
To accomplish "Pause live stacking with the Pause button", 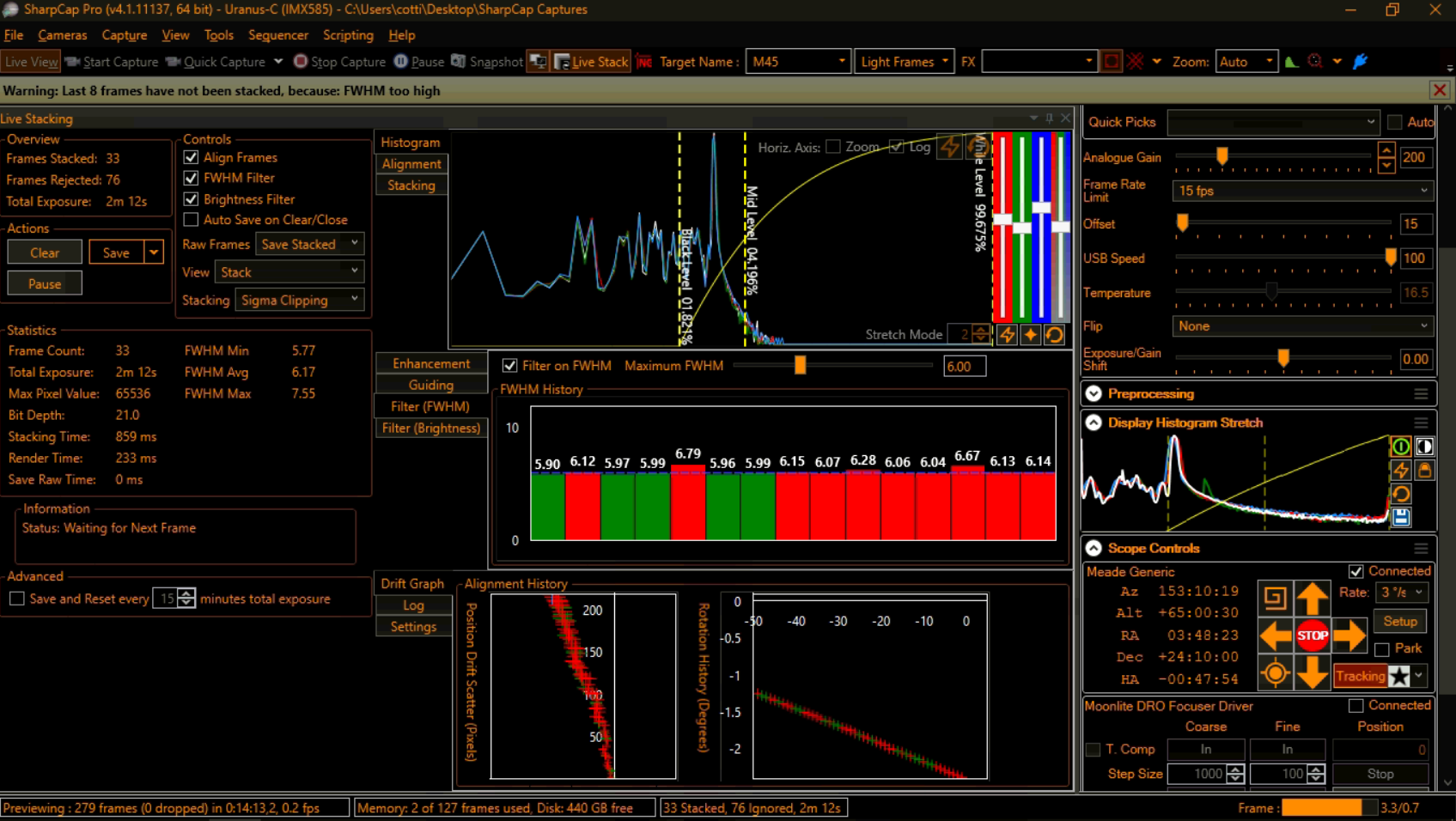I will (x=45, y=283).
